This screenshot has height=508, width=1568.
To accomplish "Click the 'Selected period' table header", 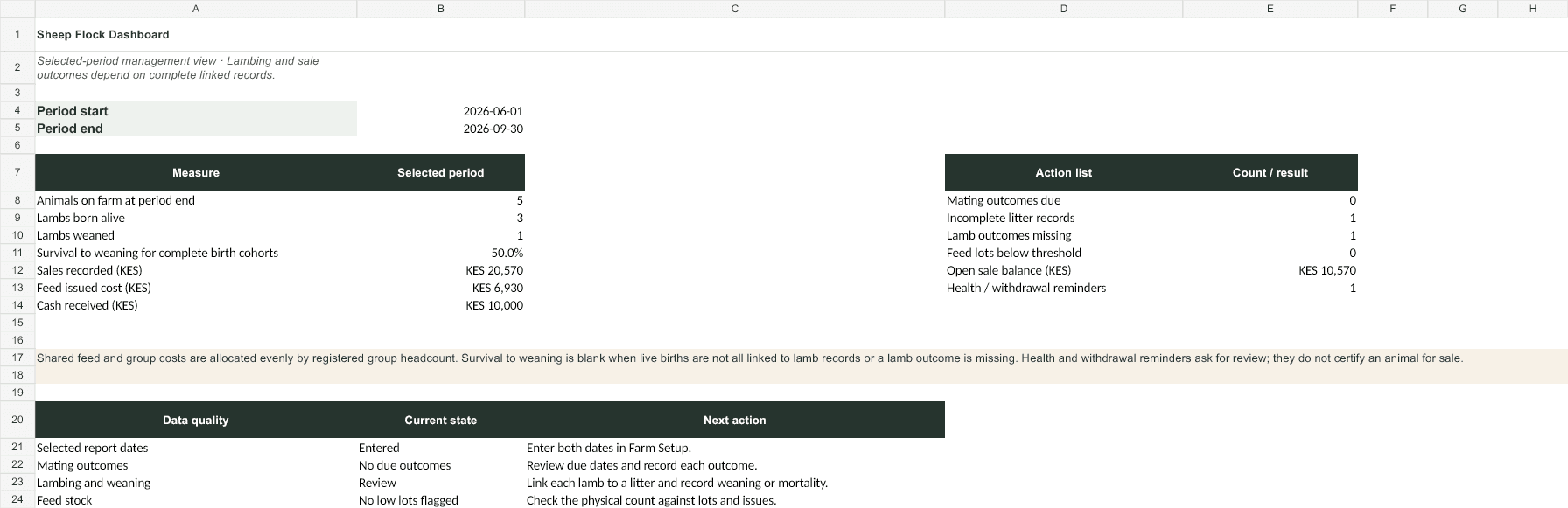I will pyautogui.click(x=441, y=172).
